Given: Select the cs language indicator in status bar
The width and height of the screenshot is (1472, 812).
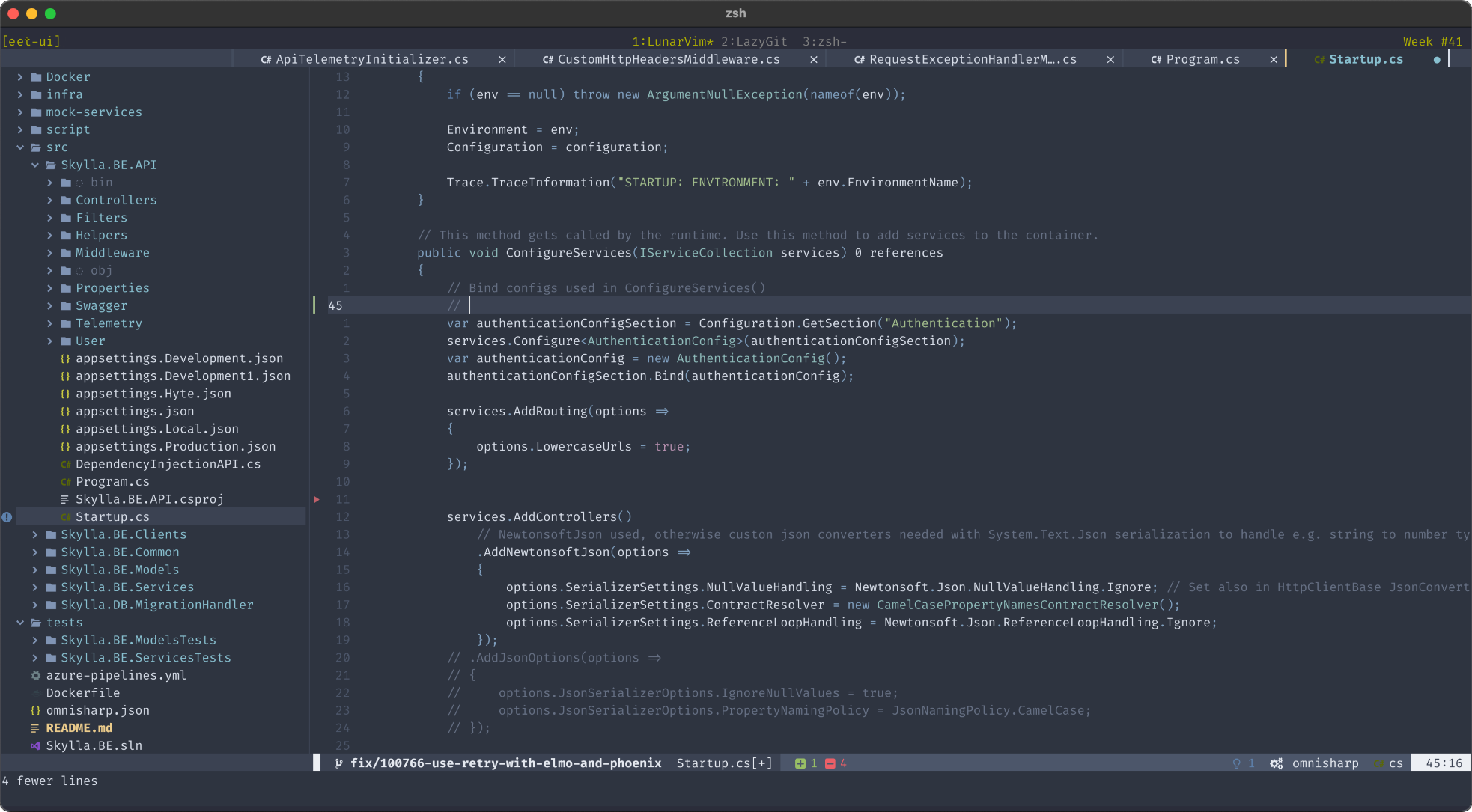Looking at the screenshot, I should (x=1394, y=763).
